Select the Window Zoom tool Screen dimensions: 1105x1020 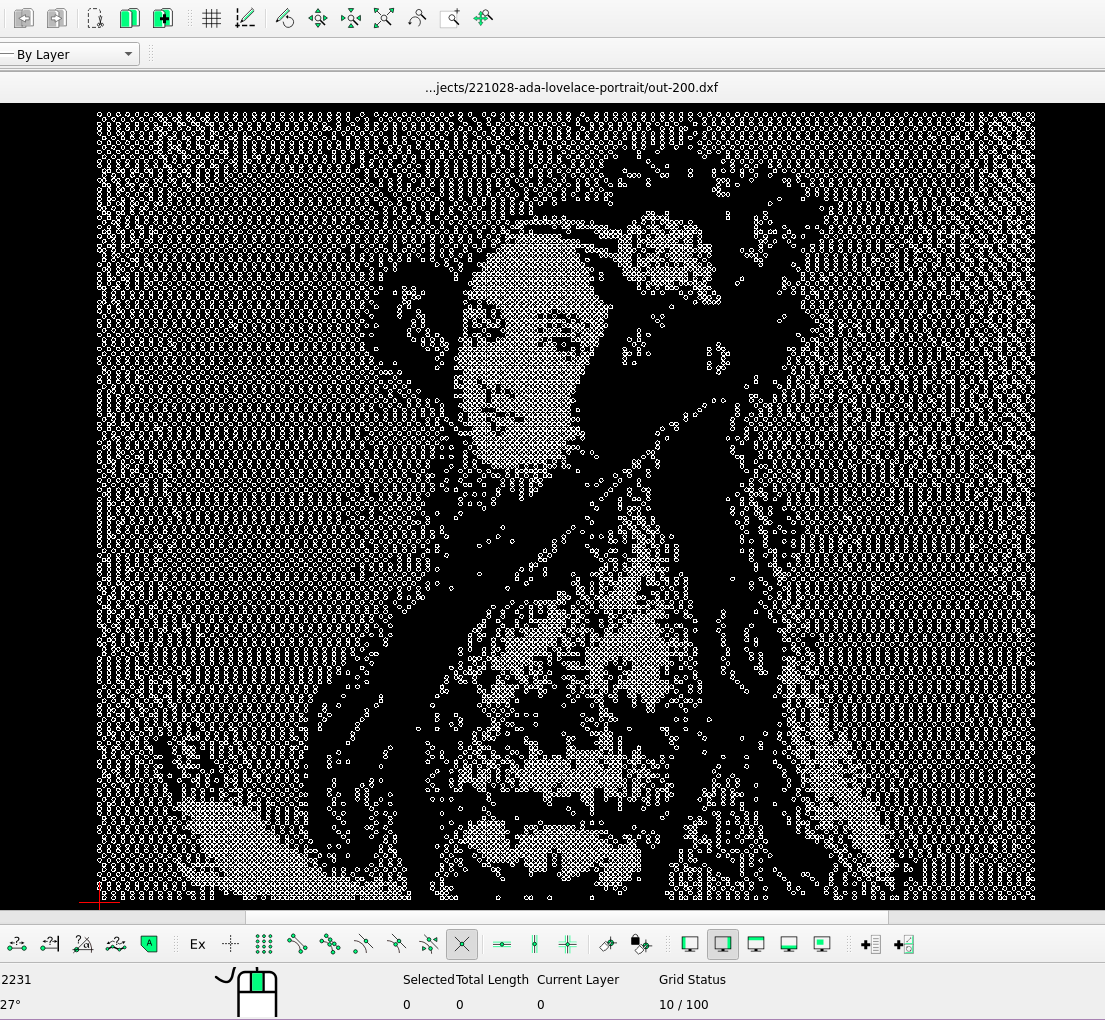click(450, 18)
